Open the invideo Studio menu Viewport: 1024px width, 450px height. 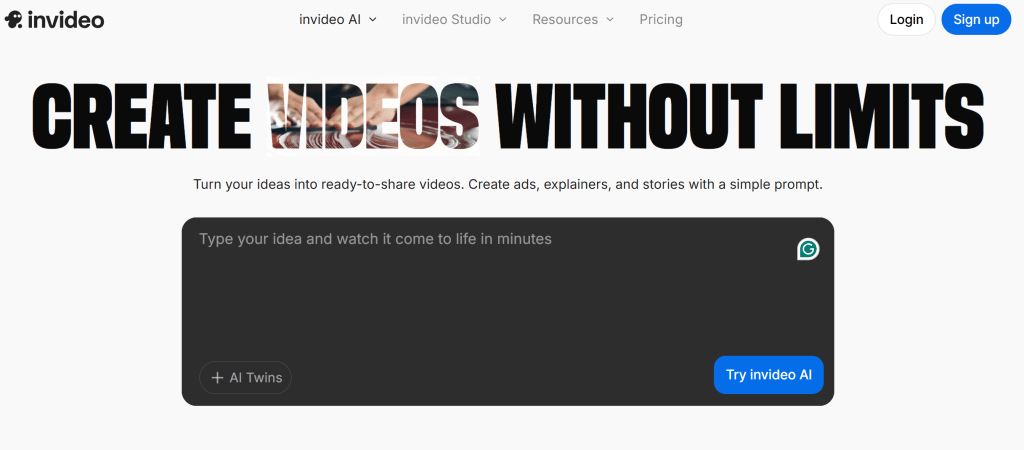click(x=445, y=19)
